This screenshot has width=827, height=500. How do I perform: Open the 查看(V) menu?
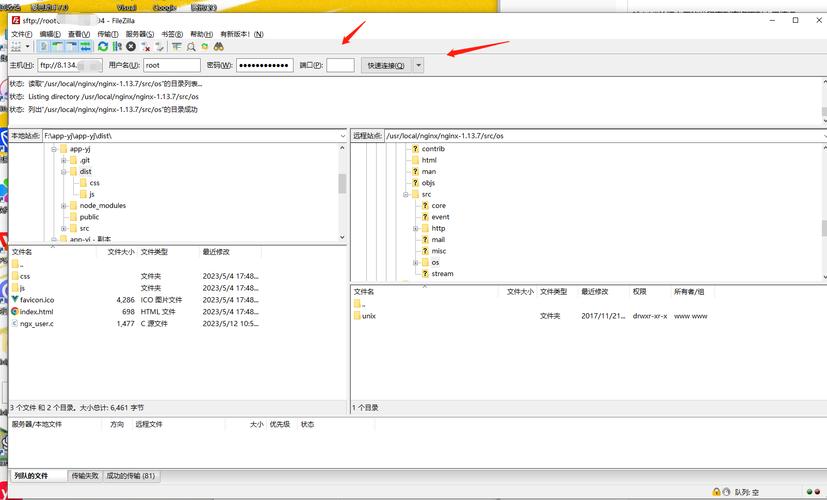(79, 34)
